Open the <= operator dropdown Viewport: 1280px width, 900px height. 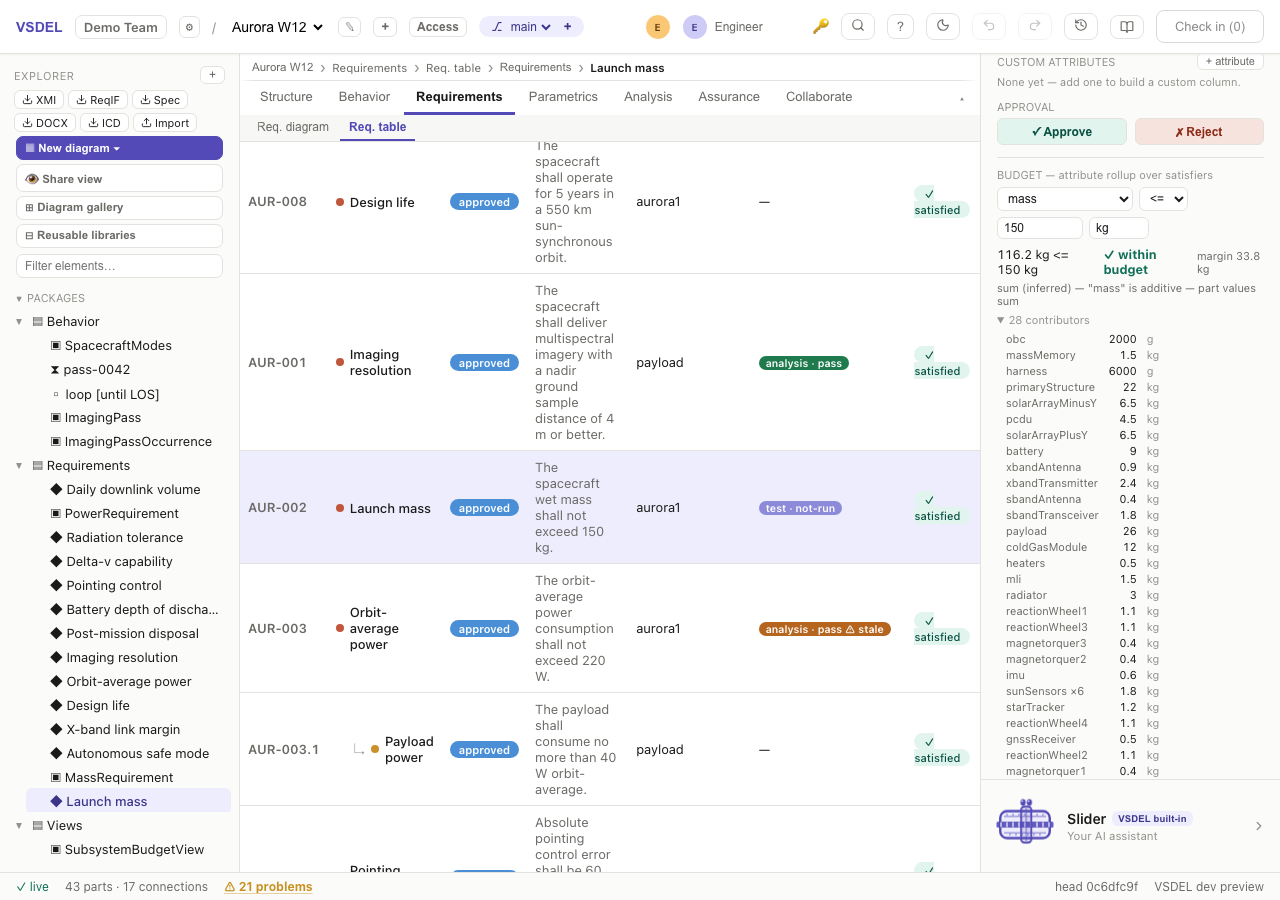pyautogui.click(x=1163, y=199)
